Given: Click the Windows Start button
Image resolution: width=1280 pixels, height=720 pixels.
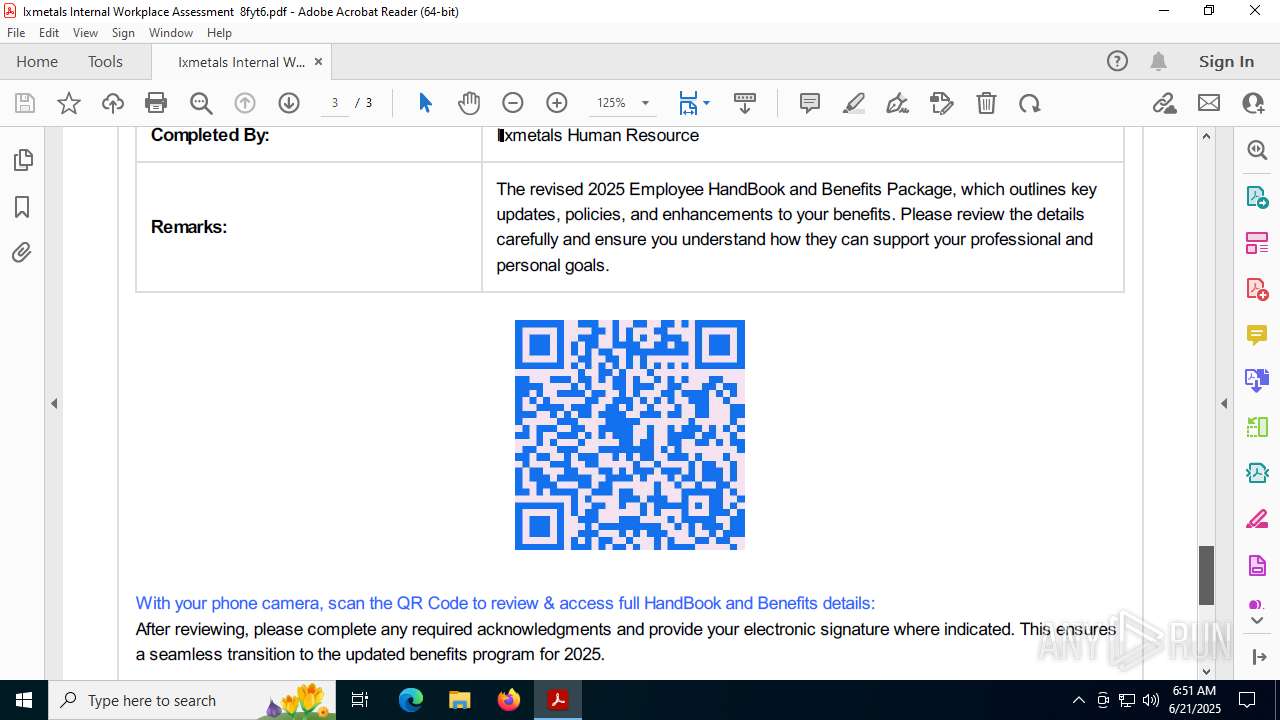Looking at the screenshot, I should (24, 700).
